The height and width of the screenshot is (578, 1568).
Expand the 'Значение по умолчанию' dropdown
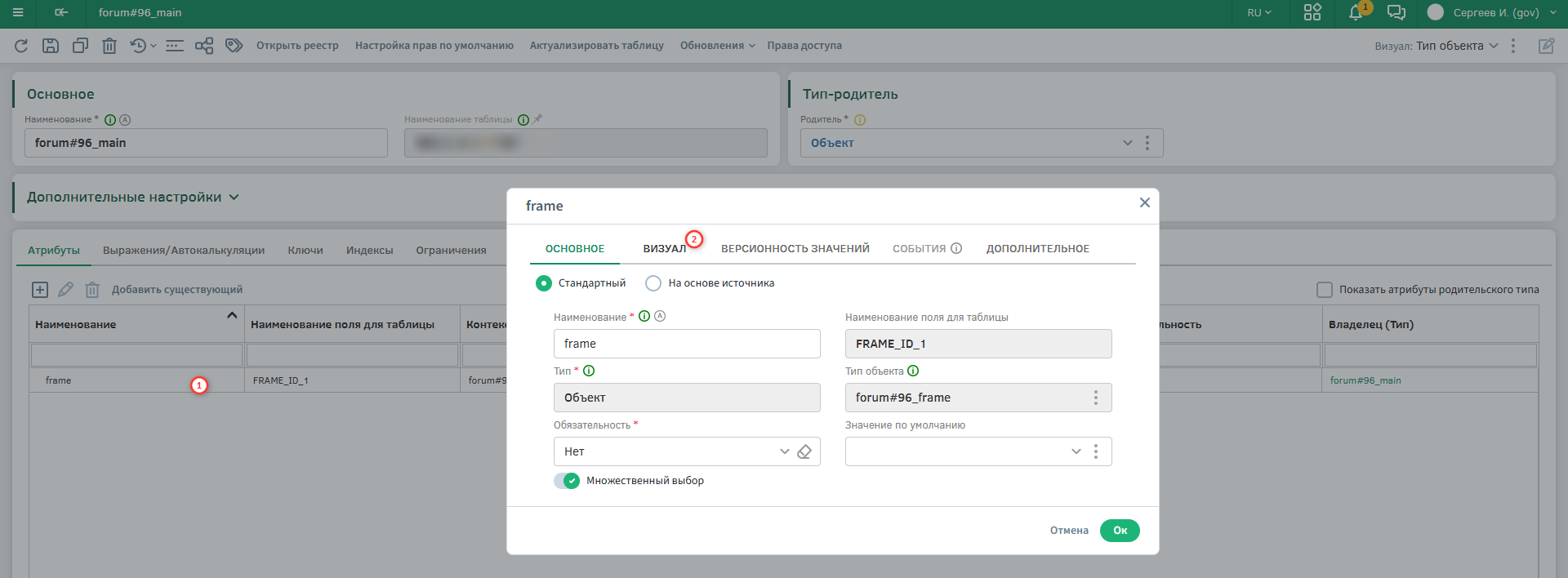[1076, 451]
